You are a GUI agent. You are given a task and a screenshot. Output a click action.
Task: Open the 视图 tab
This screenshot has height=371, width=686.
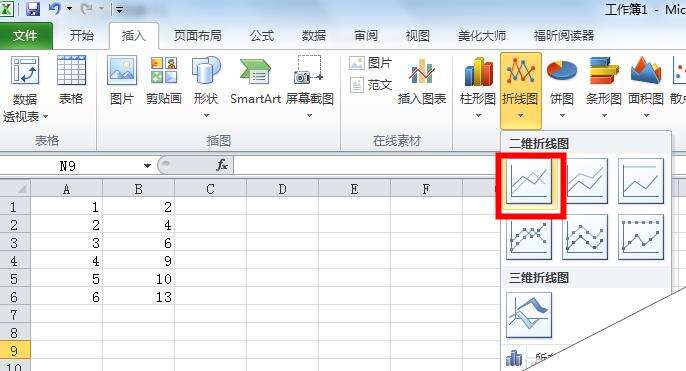417,35
